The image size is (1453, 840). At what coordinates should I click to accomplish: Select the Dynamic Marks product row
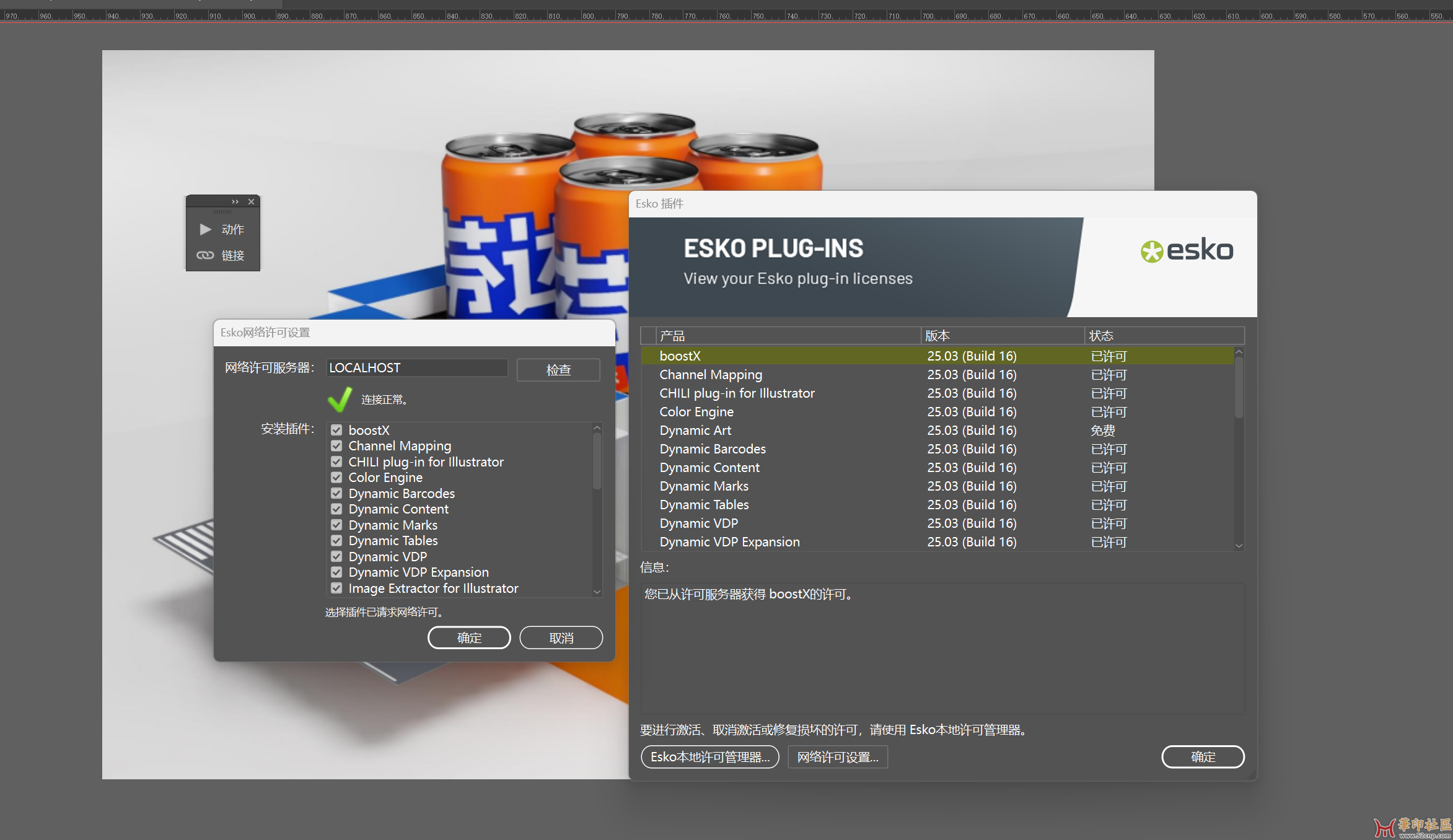pos(937,486)
